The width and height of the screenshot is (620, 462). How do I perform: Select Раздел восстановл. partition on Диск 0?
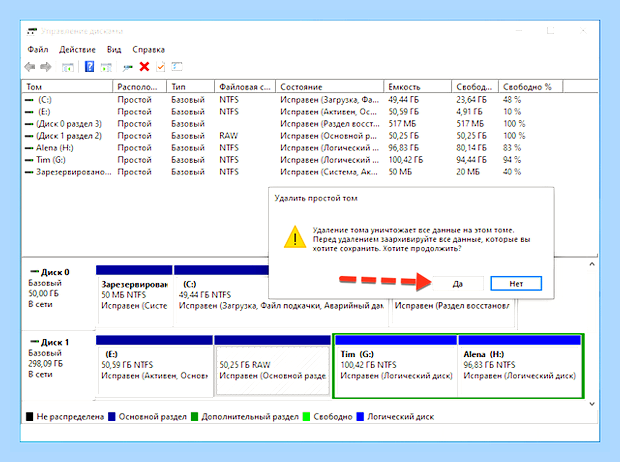click(453, 306)
